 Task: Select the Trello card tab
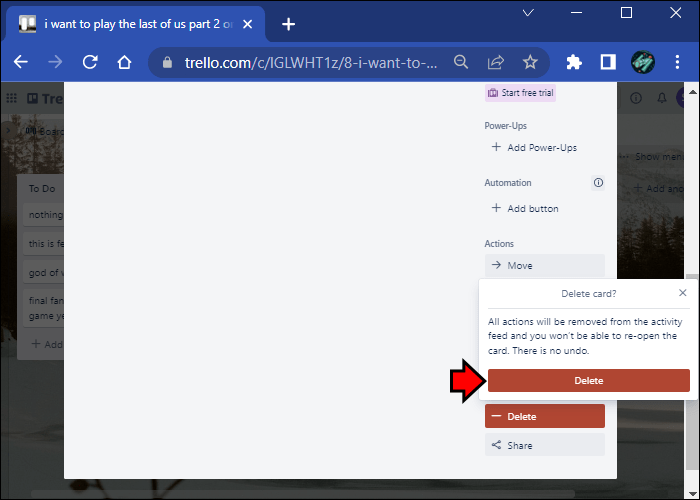[x=134, y=24]
